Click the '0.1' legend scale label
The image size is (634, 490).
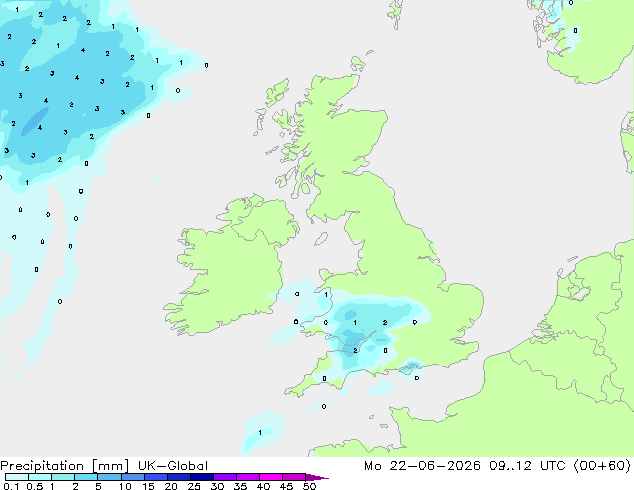tap(12, 486)
